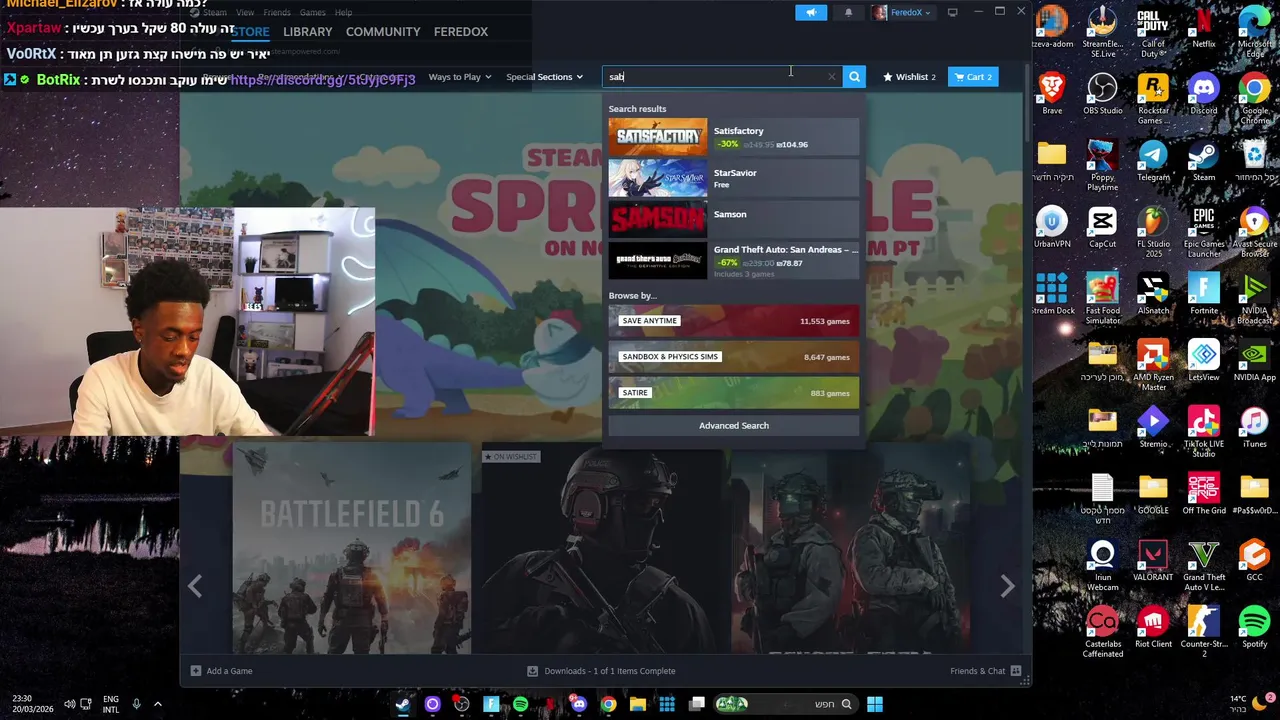Open Discord desktop icon
This screenshot has width=1280, height=720.
pyautogui.click(x=1204, y=95)
